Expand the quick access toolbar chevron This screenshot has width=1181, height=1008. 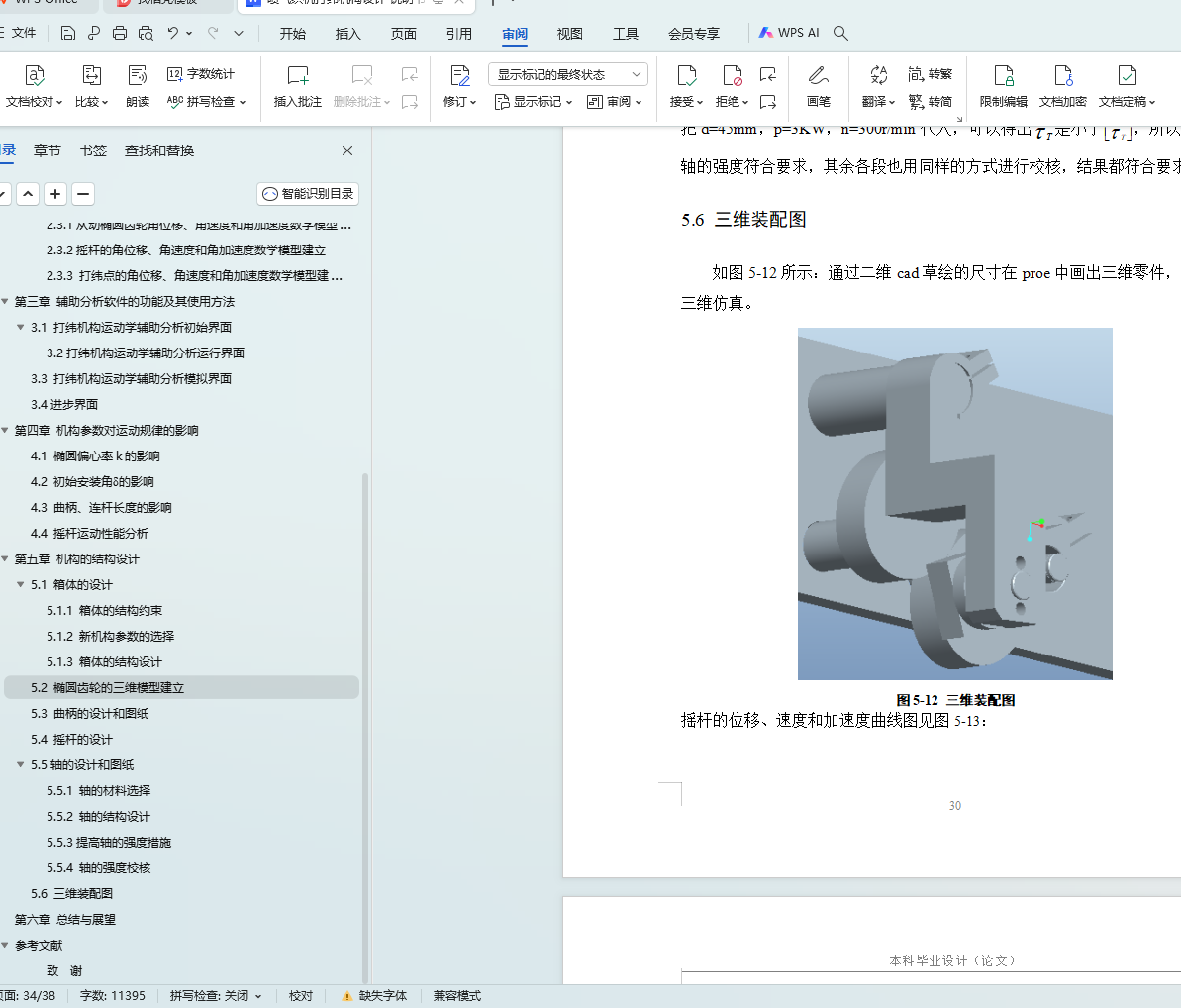pos(239,33)
